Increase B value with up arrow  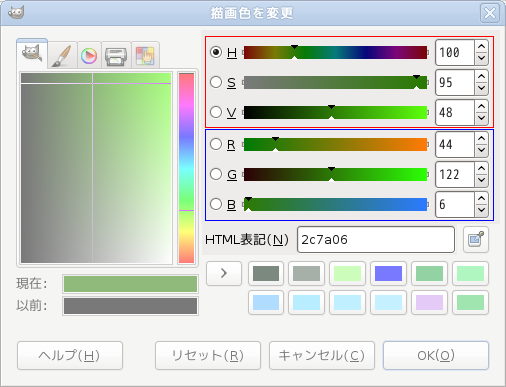(x=481, y=198)
